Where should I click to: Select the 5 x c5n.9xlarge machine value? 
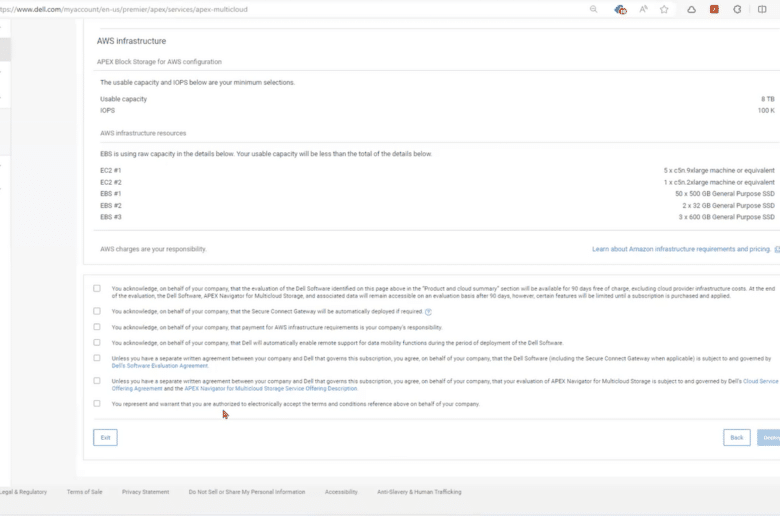click(719, 170)
